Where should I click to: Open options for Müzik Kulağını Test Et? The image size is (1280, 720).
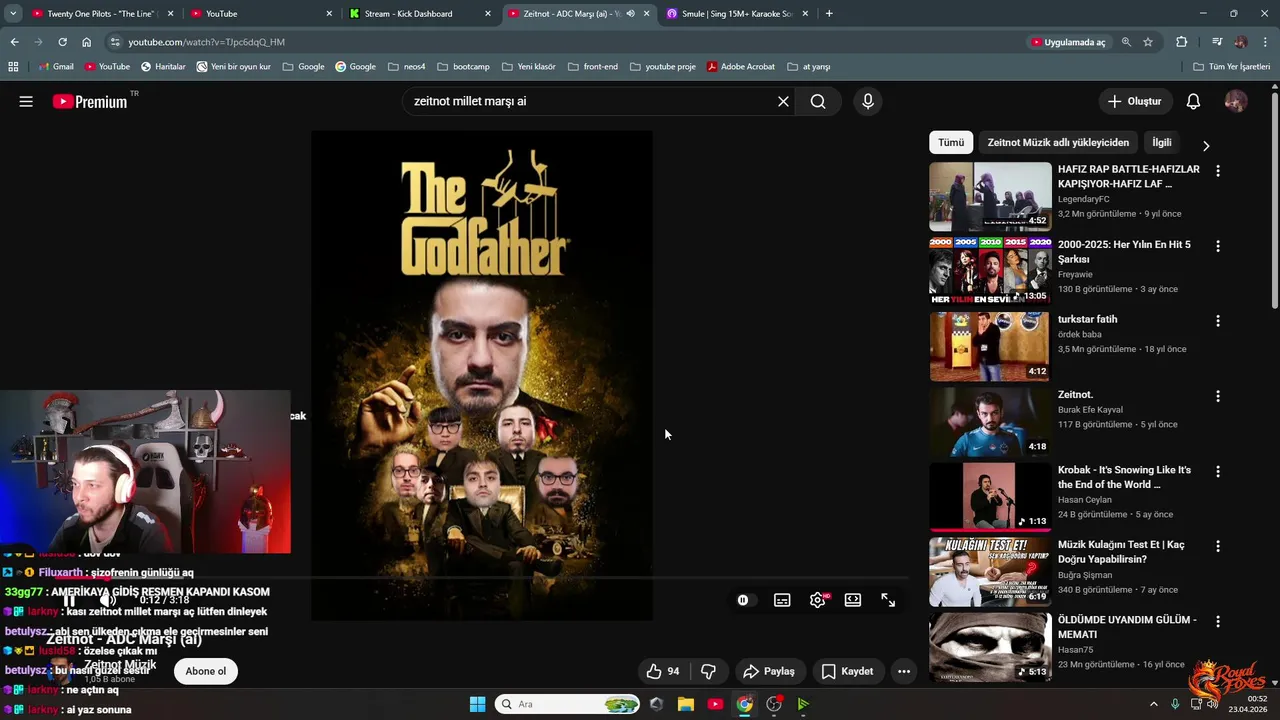pyautogui.click(x=1217, y=546)
